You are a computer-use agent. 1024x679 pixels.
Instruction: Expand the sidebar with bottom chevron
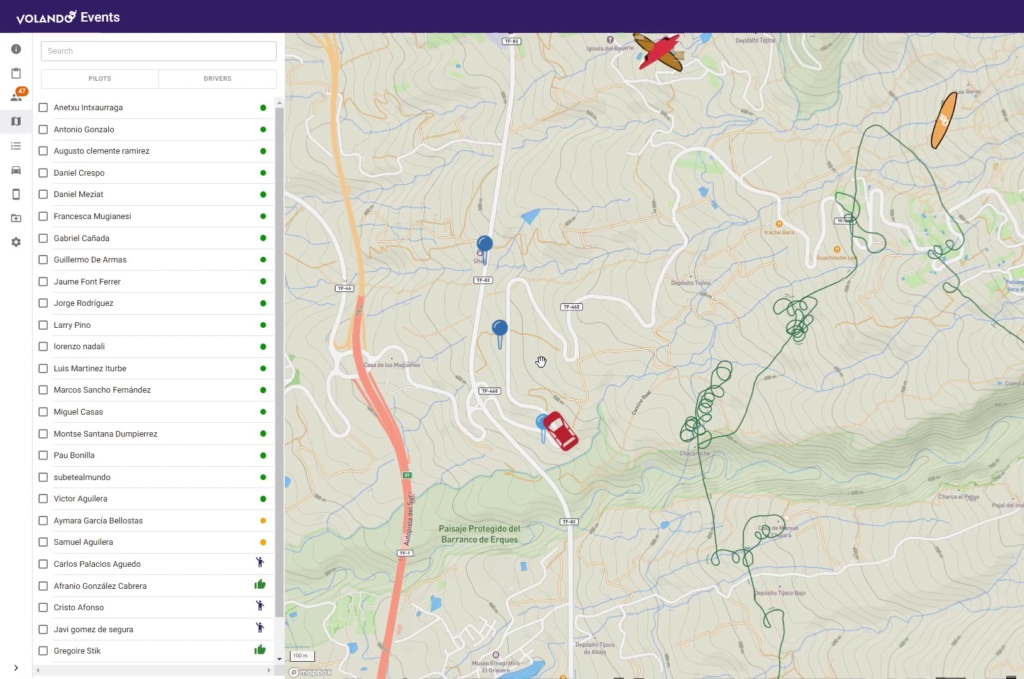point(16,668)
